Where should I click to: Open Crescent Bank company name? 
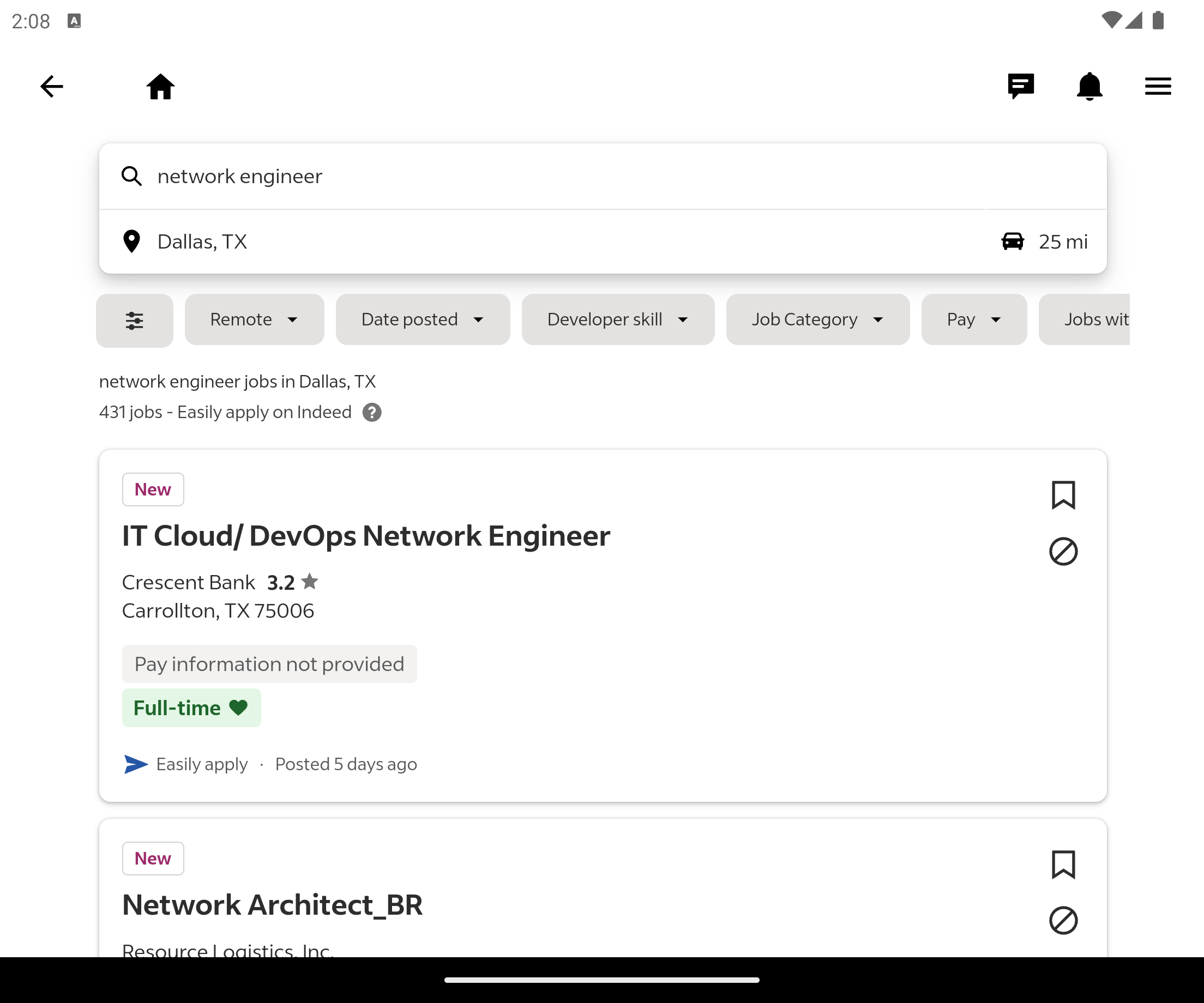click(189, 582)
